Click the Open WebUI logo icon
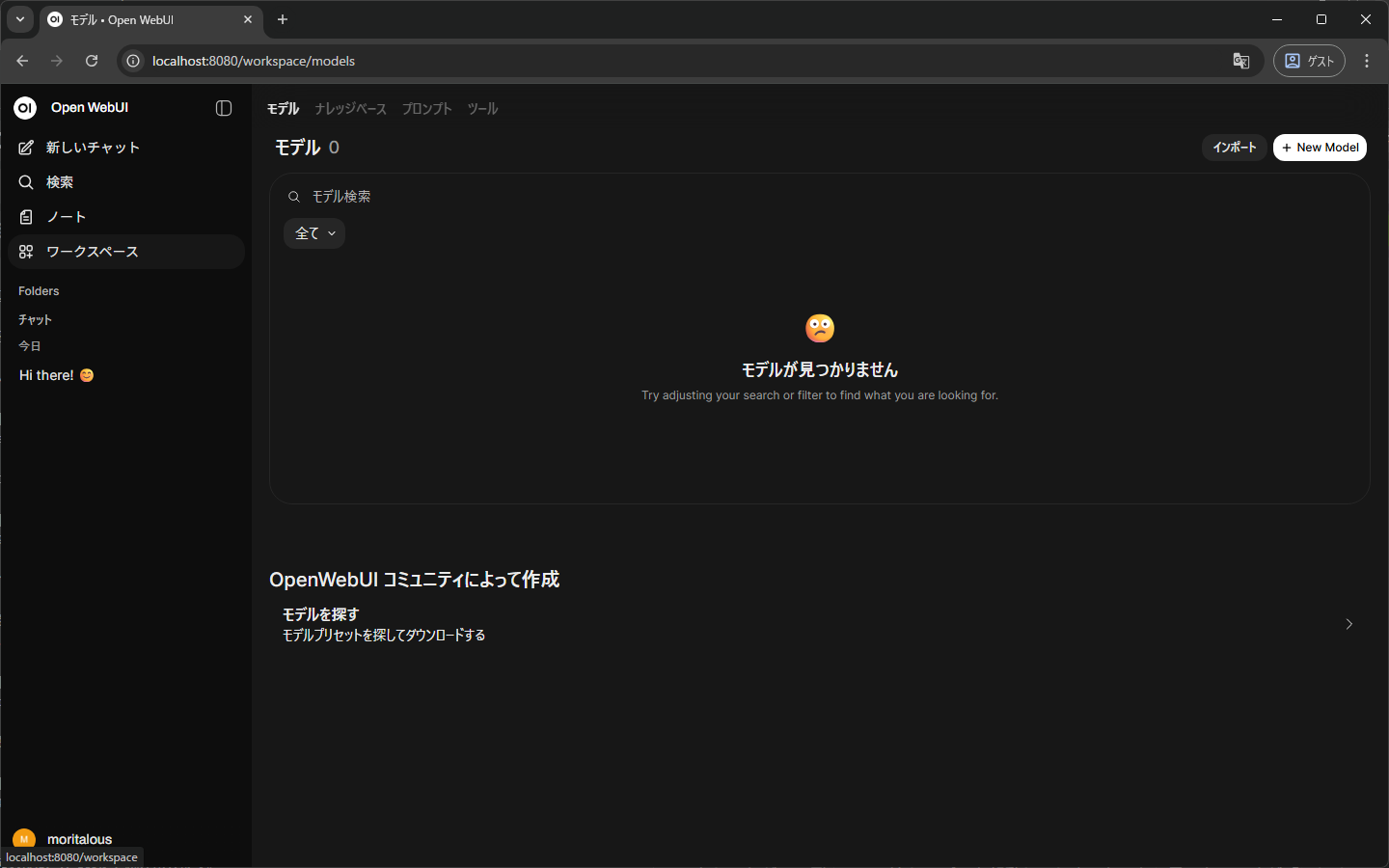Viewport: 1389px width, 868px height. 25,108
